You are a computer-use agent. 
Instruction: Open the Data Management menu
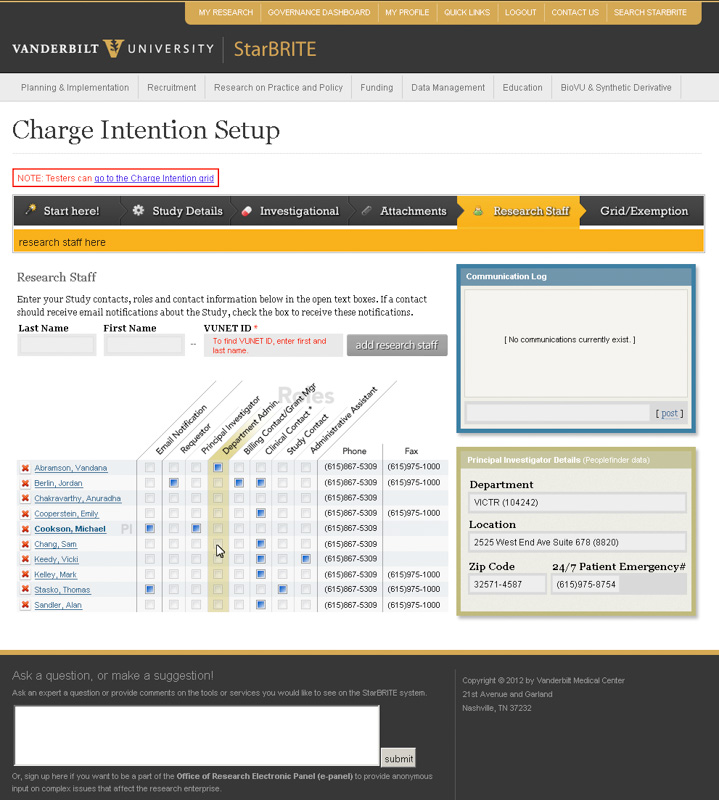[448, 87]
